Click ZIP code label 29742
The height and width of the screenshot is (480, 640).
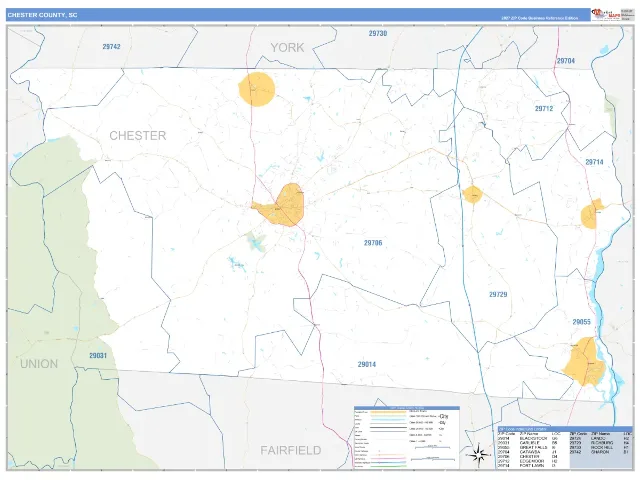(x=111, y=47)
